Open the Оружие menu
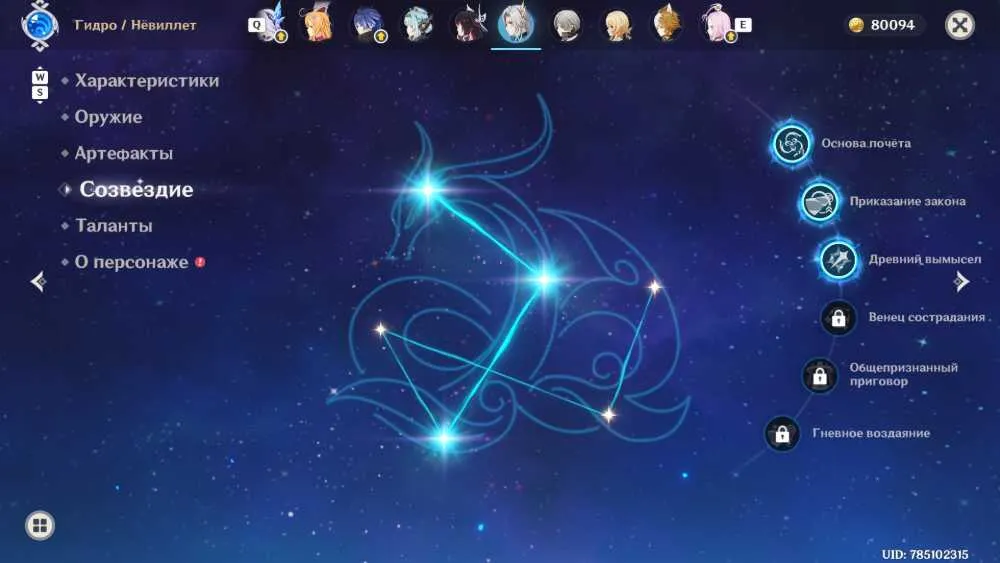The image size is (1000, 563). pos(108,117)
